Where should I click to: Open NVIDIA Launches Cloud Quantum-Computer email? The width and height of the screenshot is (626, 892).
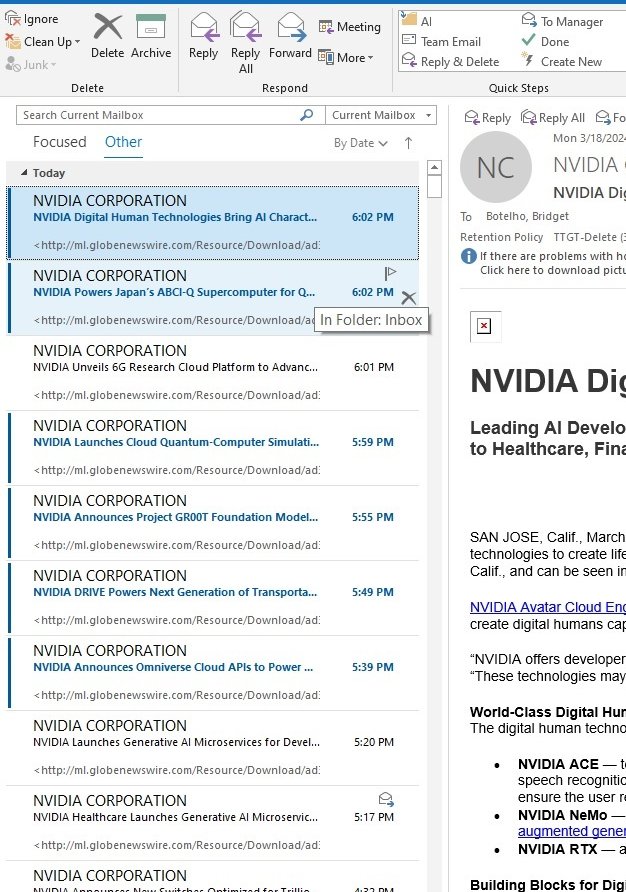coord(213,448)
